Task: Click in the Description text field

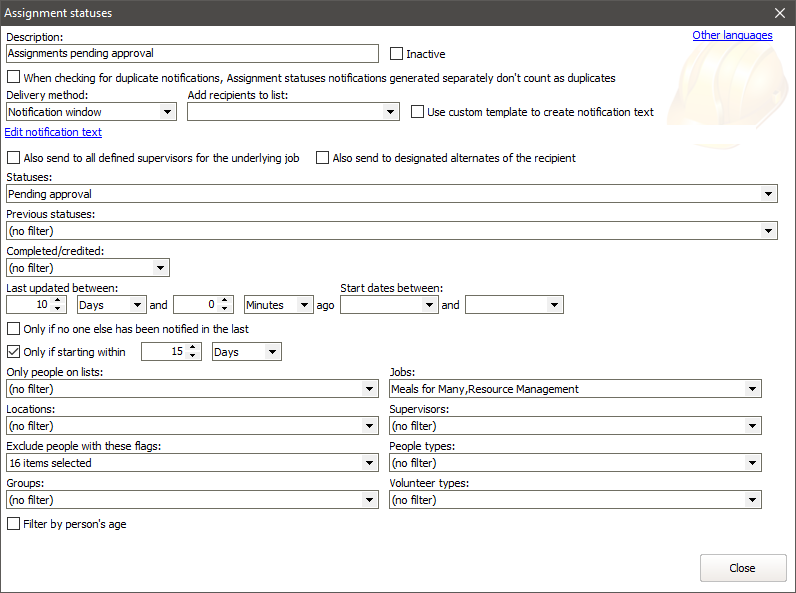Action: pos(192,54)
